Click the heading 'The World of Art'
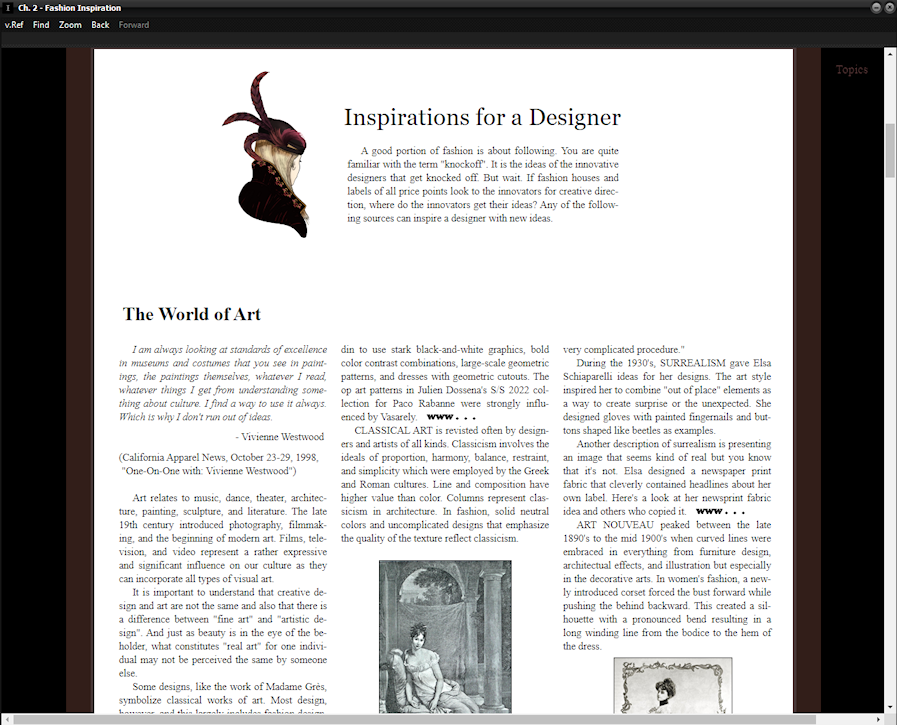Screen dimensions: 897x725 (192, 314)
